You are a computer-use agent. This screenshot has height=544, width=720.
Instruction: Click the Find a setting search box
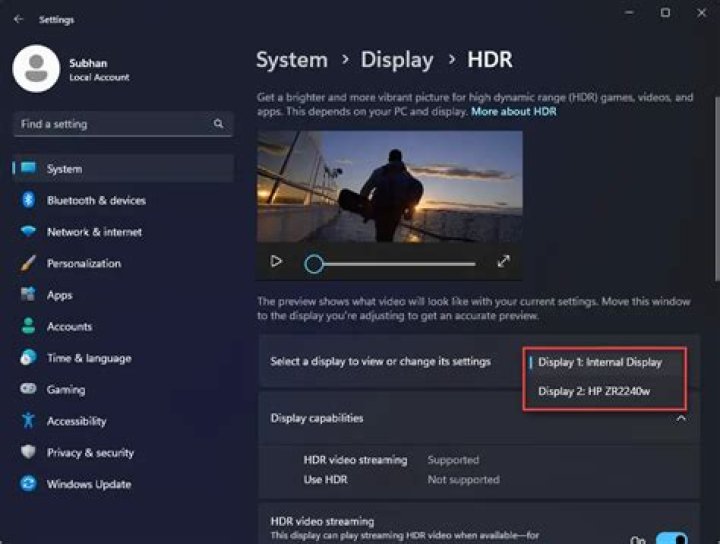pos(110,124)
